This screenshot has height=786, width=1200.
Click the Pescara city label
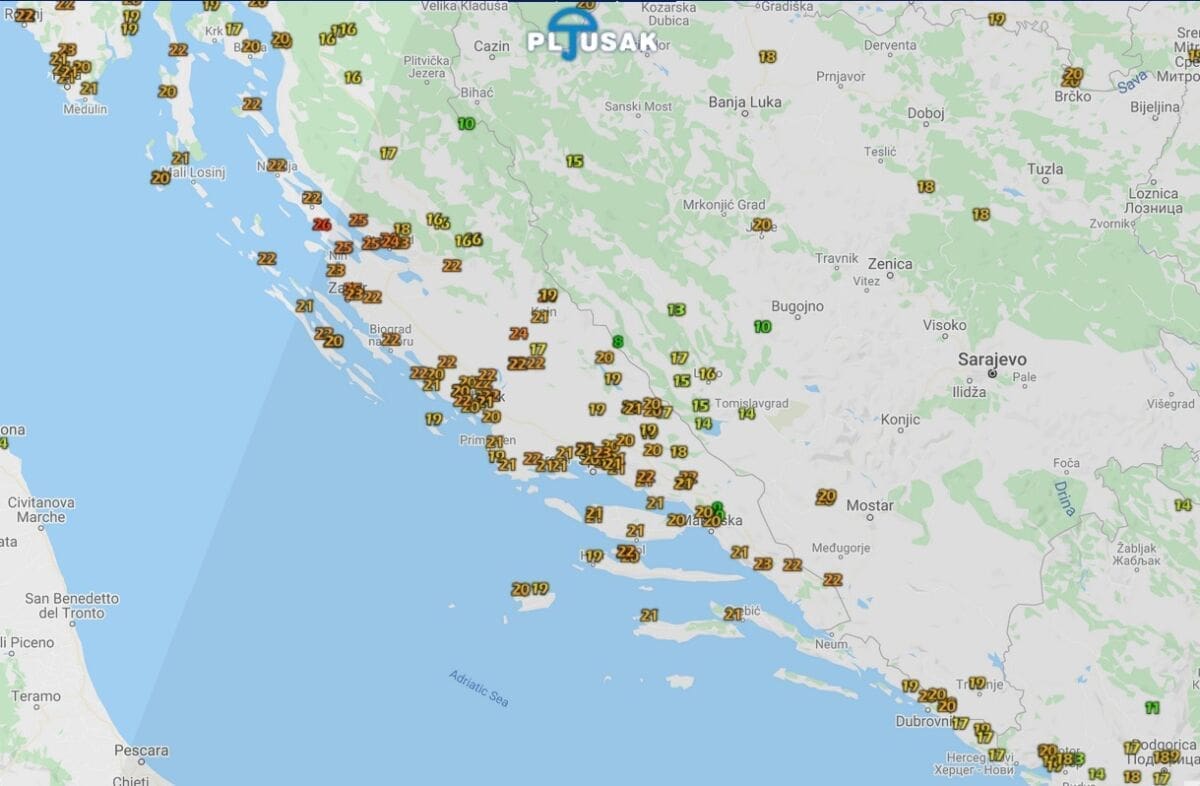pyautogui.click(x=141, y=750)
